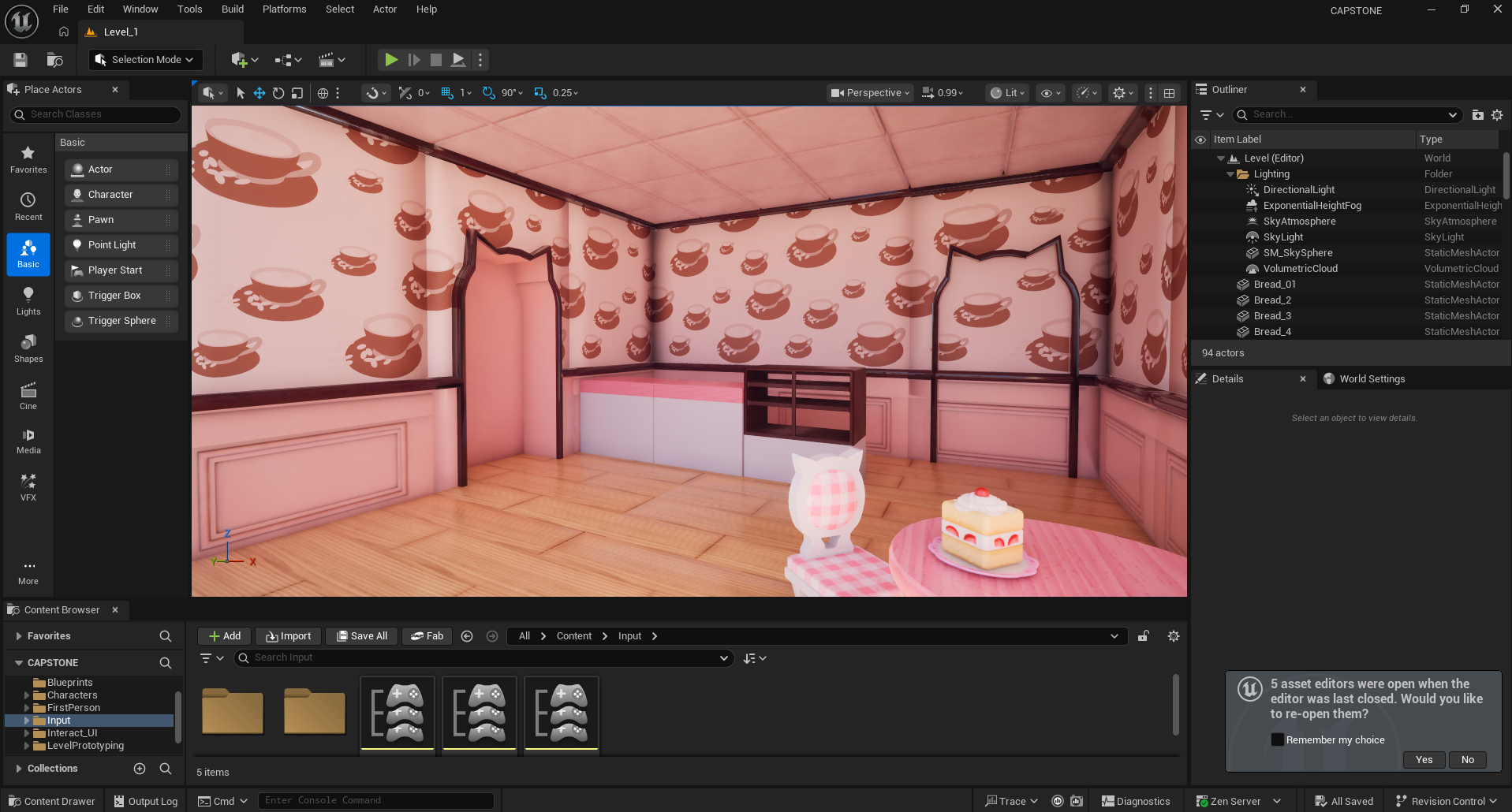Open the Content Drawer

51,801
